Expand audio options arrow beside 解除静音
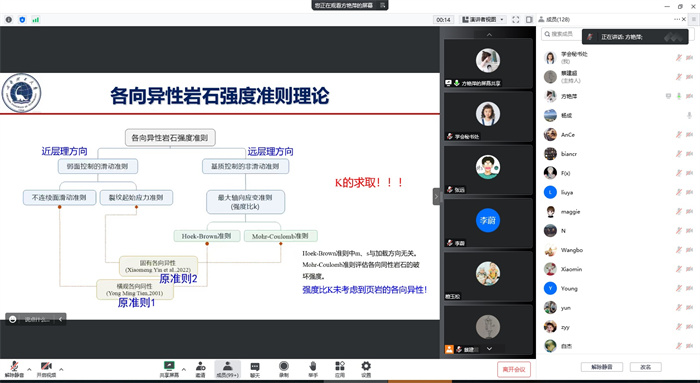 pos(29,369)
